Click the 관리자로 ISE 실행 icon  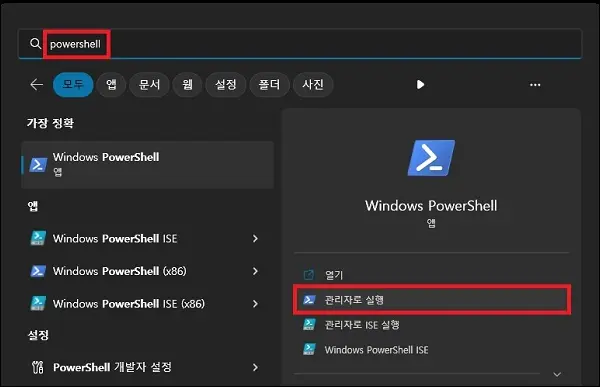pyautogui.click(x=309, y=325)
